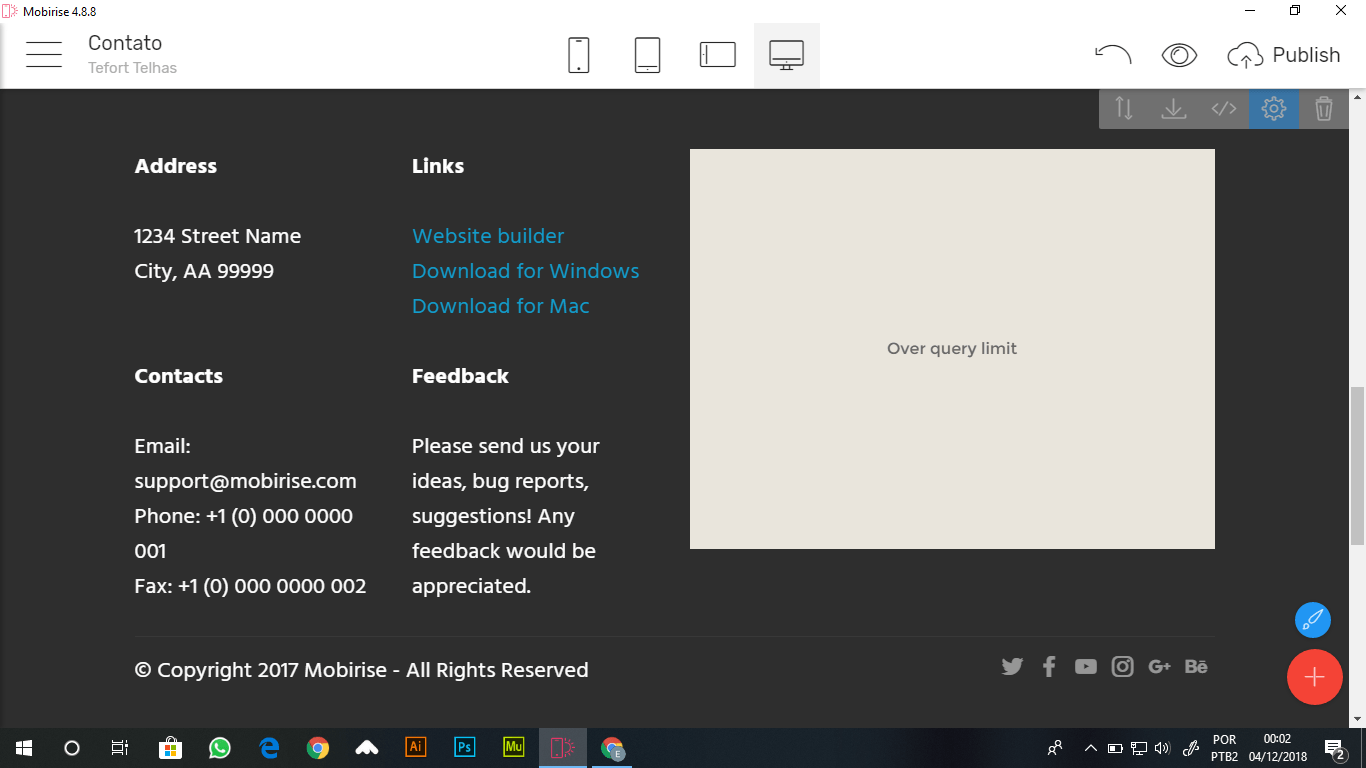Switch the POR PTB2 keyboard language
The height and width of the screenshot is (768, 1366).
(1224, 748)
